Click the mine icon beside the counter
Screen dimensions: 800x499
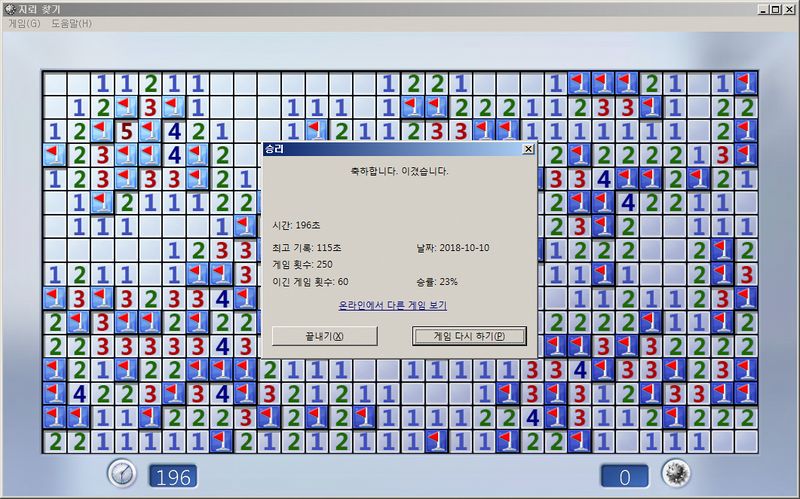(677, 474)
